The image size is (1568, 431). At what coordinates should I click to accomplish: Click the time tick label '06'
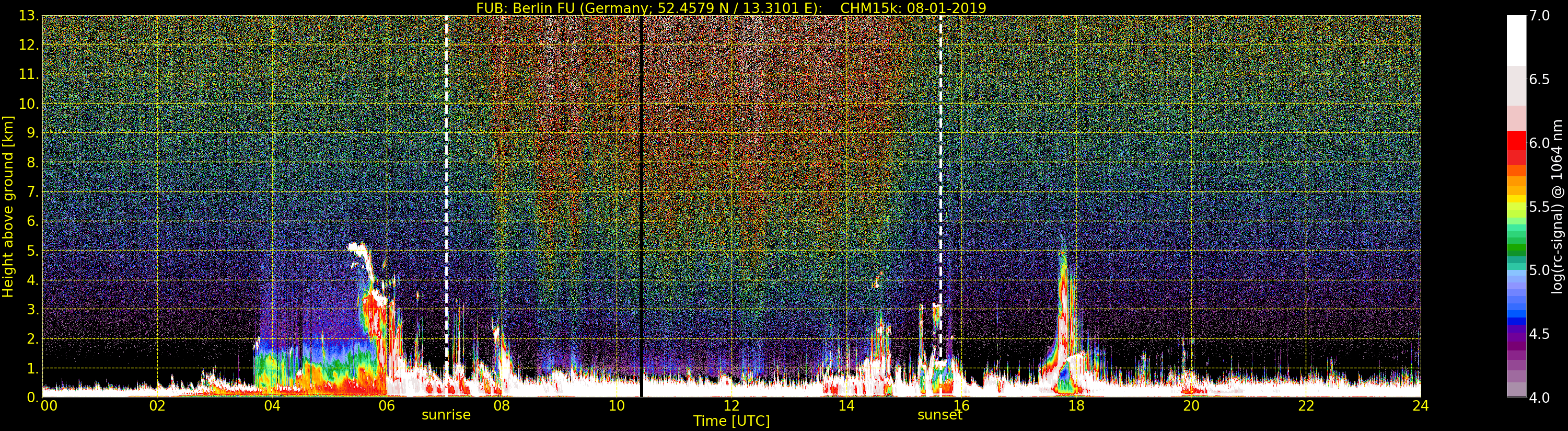pyautogui.click(x=387, y=405)
